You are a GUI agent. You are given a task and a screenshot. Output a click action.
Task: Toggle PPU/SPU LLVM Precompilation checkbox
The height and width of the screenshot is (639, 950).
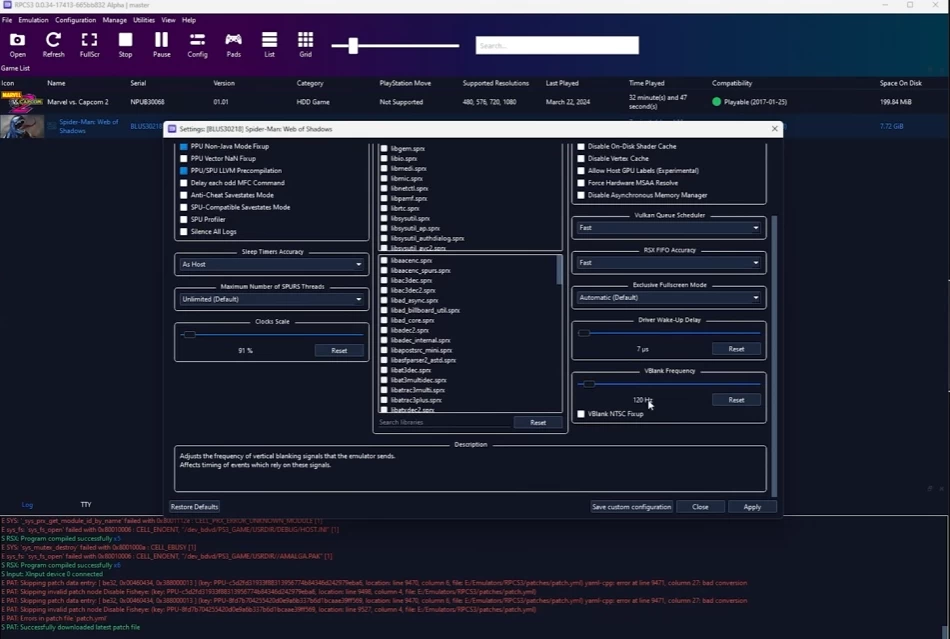pyautogui.click(x=184, y=171)
